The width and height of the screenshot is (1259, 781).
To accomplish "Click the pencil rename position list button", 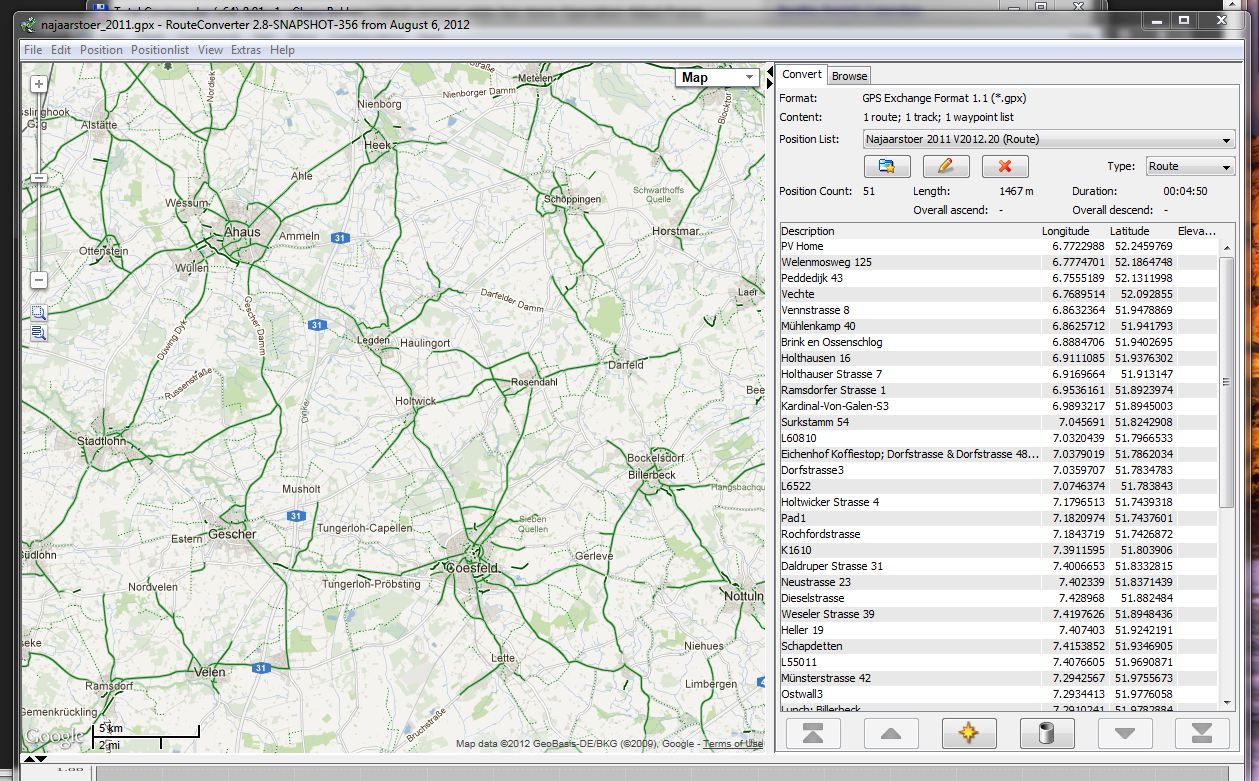I will (x=946, y=166).
